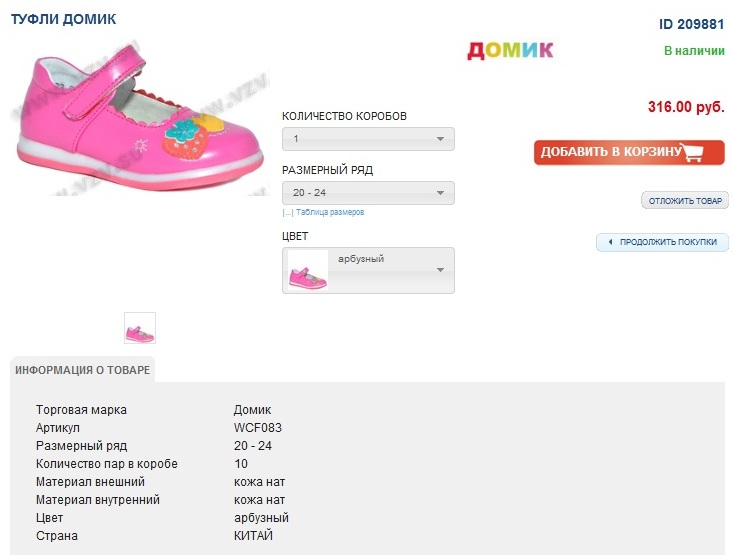Open the Количество коробов dropdown arrow

(440, 139)
